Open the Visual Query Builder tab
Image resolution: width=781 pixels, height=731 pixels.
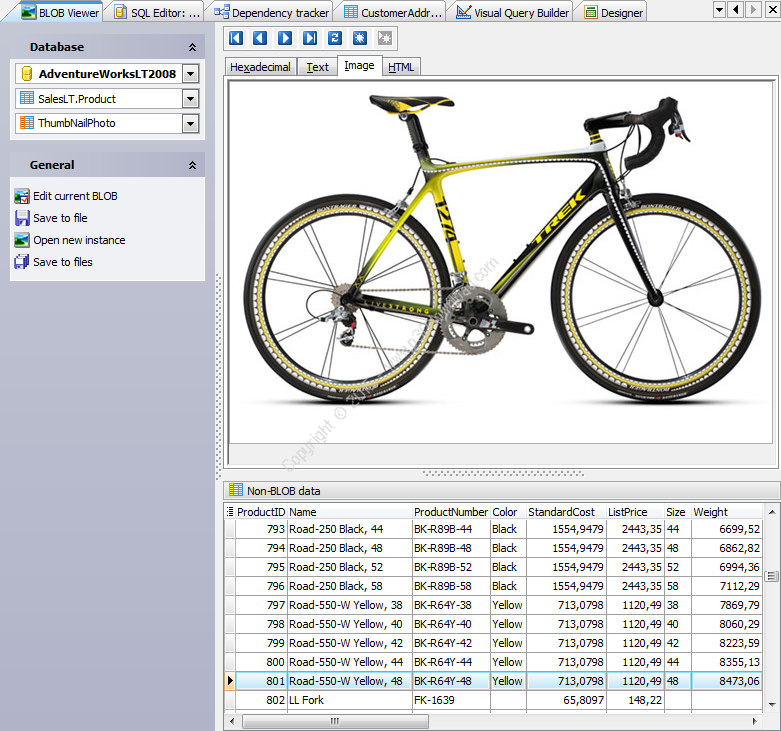(512, 12)
